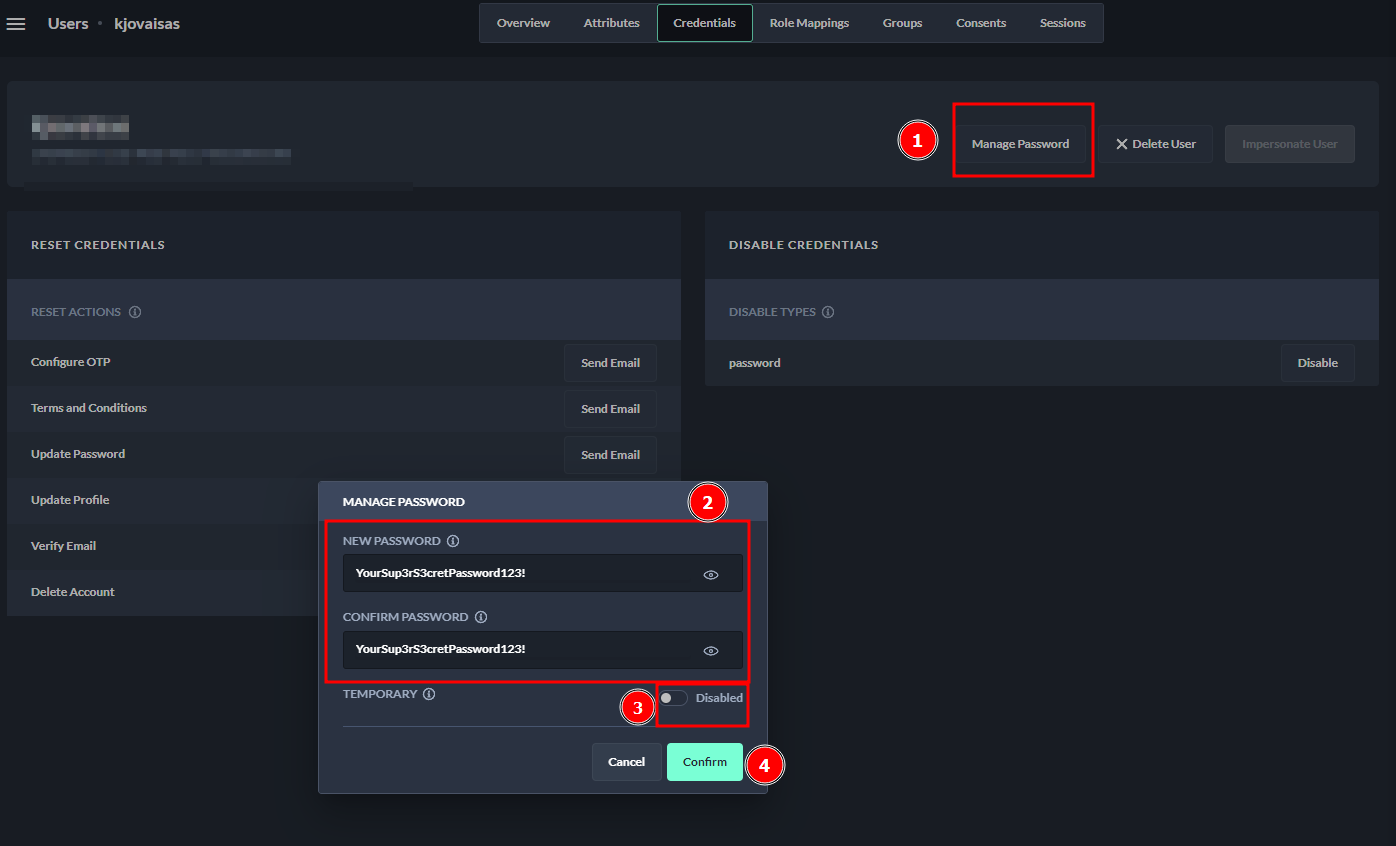Viewport: 1396px width, 846px height.
Task: Toggle visibility of New Password field
Action: [711, 574]
